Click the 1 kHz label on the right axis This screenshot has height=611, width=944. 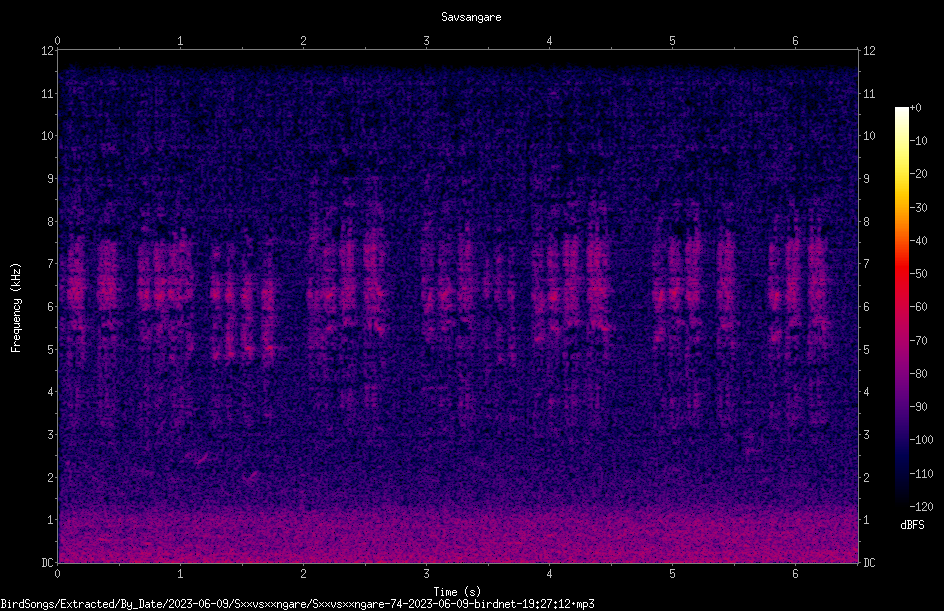tap(867, 520)
